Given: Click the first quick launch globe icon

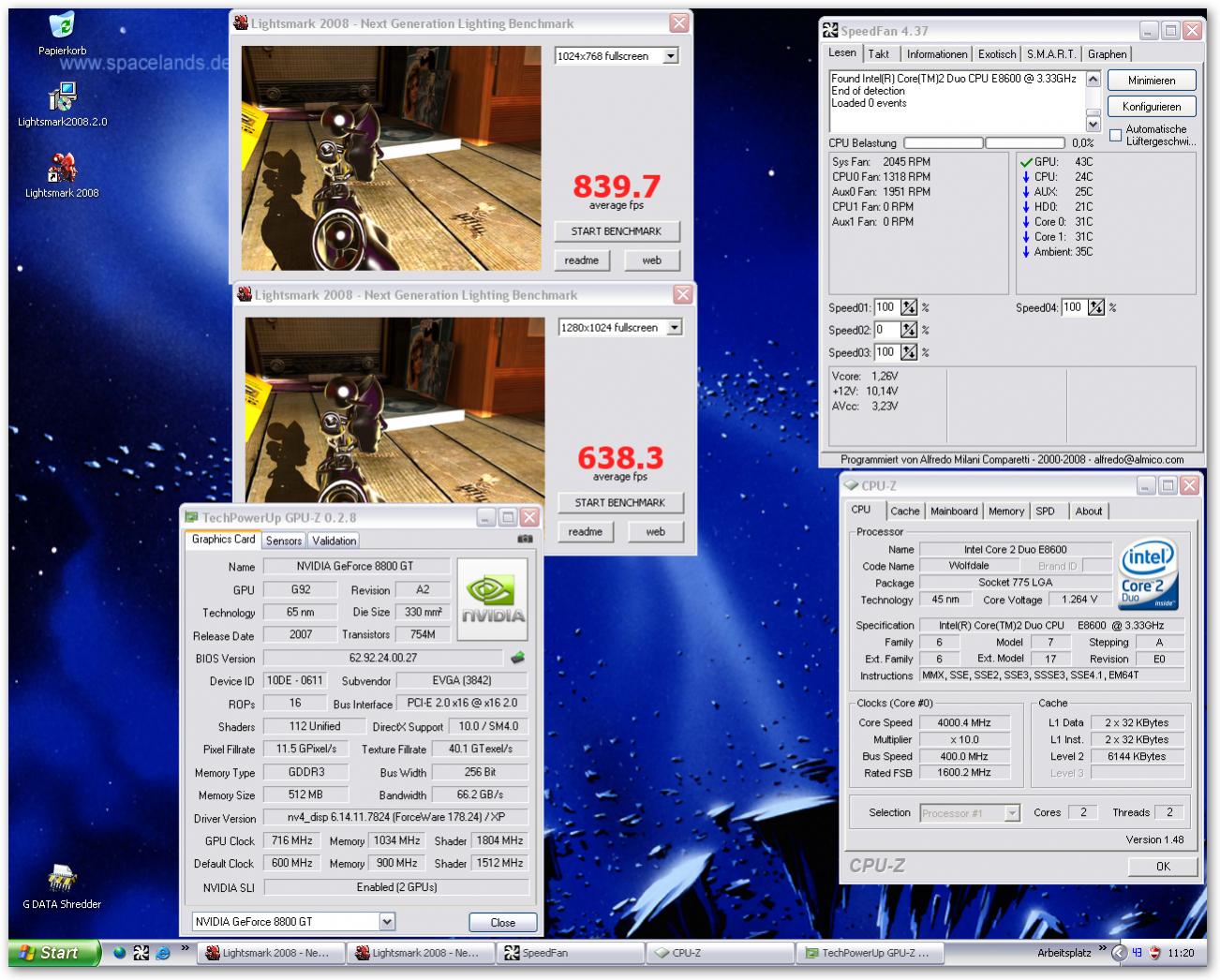Looking at the screenshot, I should click(x=119, y=953).
